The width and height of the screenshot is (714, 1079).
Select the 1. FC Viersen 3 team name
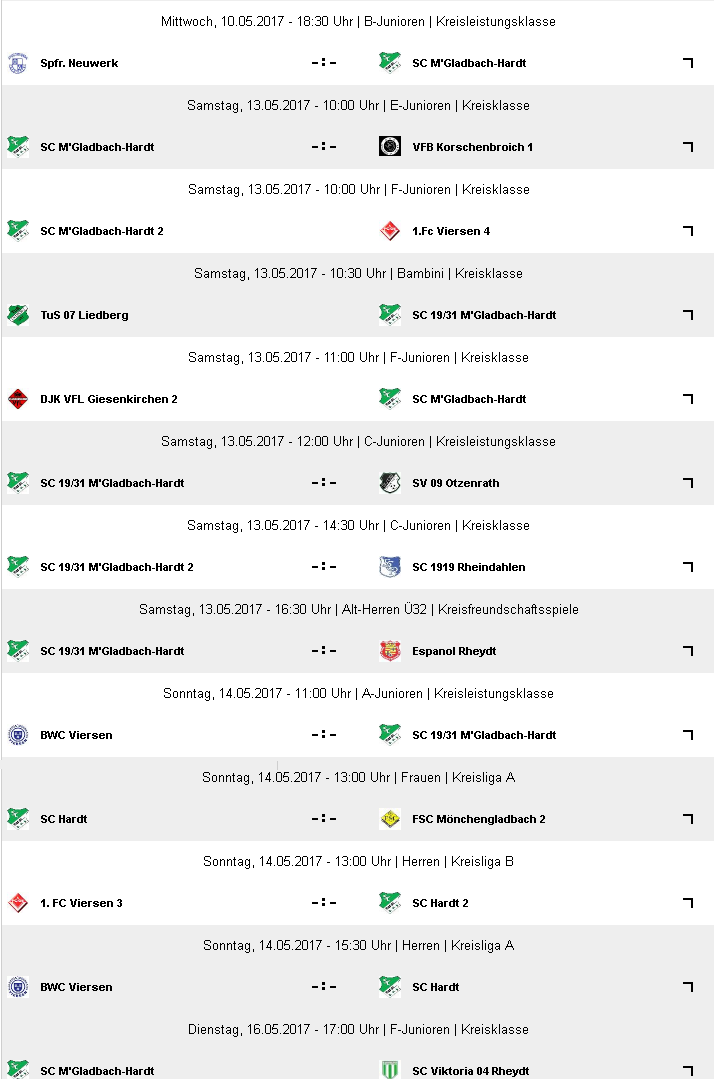[x=81, y=903]
